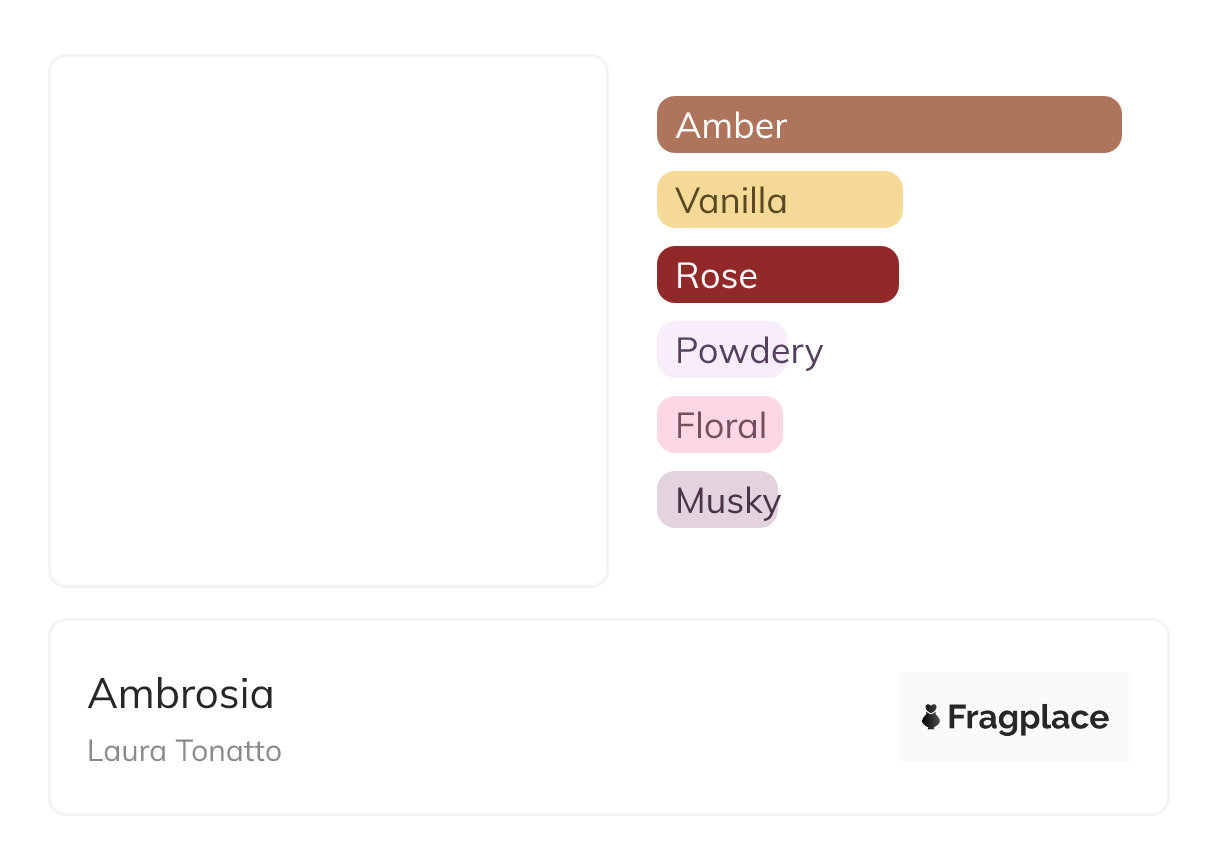Click the word Amber label
The image size is (1218, 864).
click(x=731, y=126)
